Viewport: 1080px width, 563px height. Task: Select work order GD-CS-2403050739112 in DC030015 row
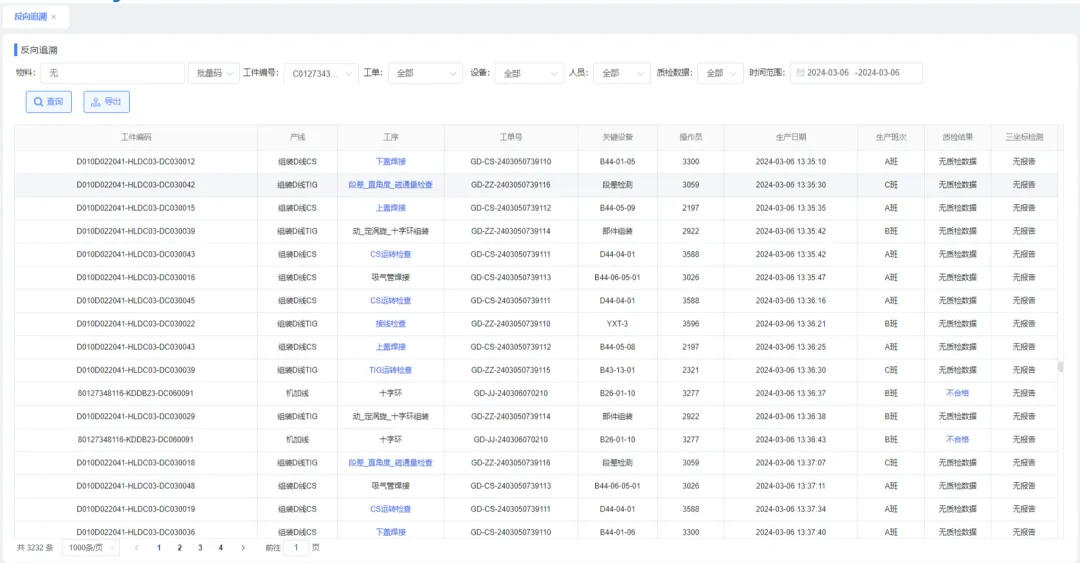(511, 208)
